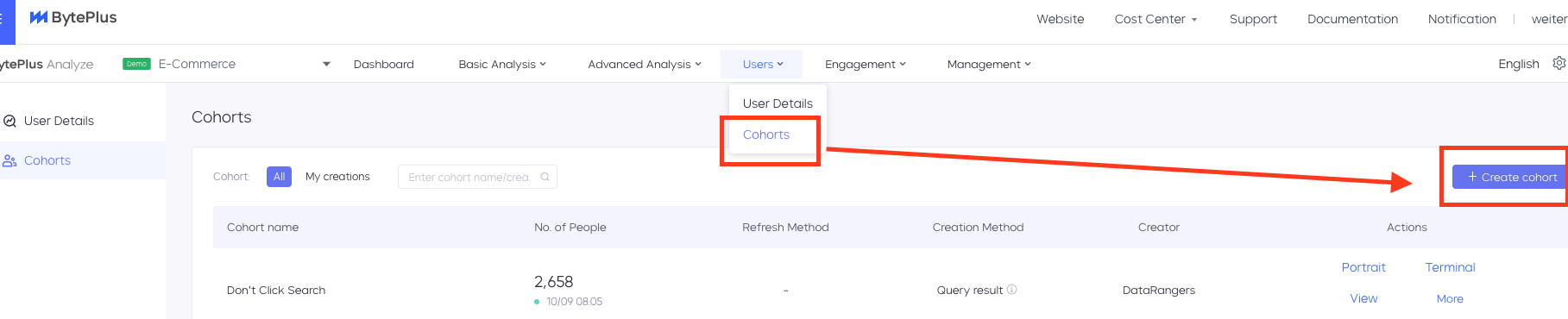The height and width of the screenshot is (319, 1568).
Task: Open the Advanced Analysis menu
Action: (645, 65)
